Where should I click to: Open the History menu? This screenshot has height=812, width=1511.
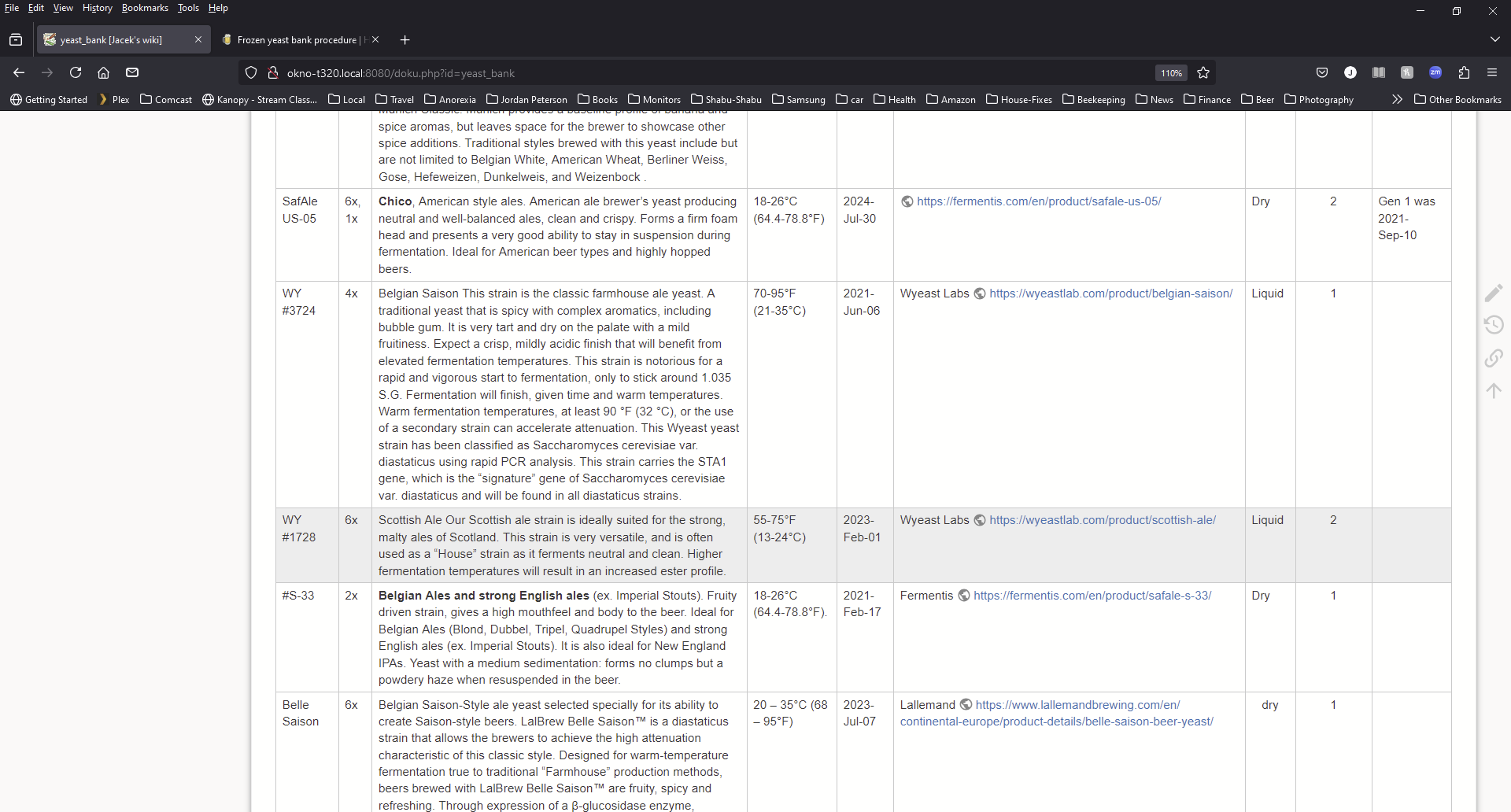point(98,8)
